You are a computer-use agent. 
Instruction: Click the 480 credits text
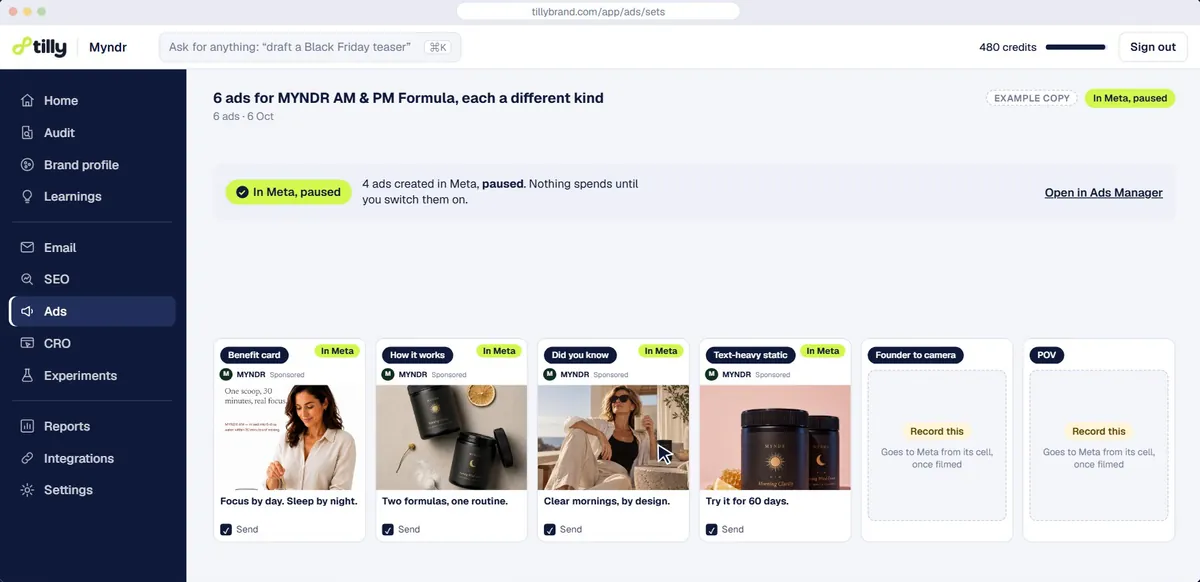[1008, 47]
